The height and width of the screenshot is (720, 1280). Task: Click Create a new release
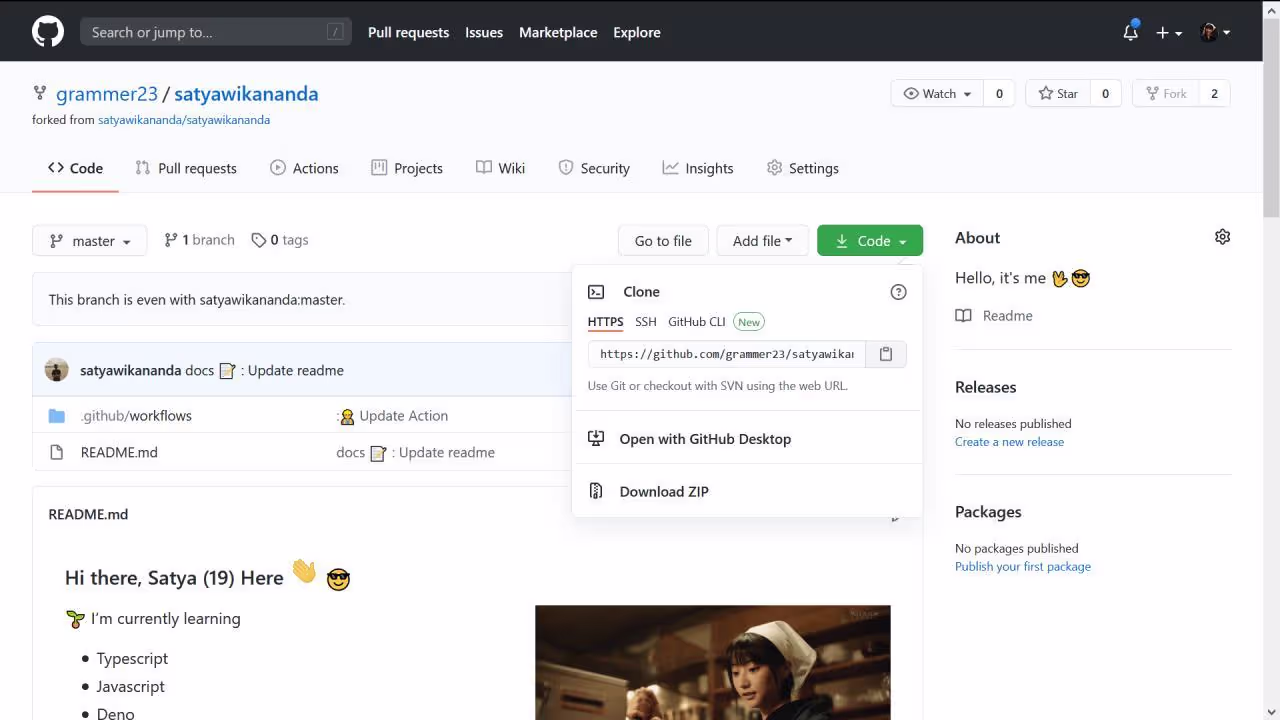click(x=1009, y=442)
